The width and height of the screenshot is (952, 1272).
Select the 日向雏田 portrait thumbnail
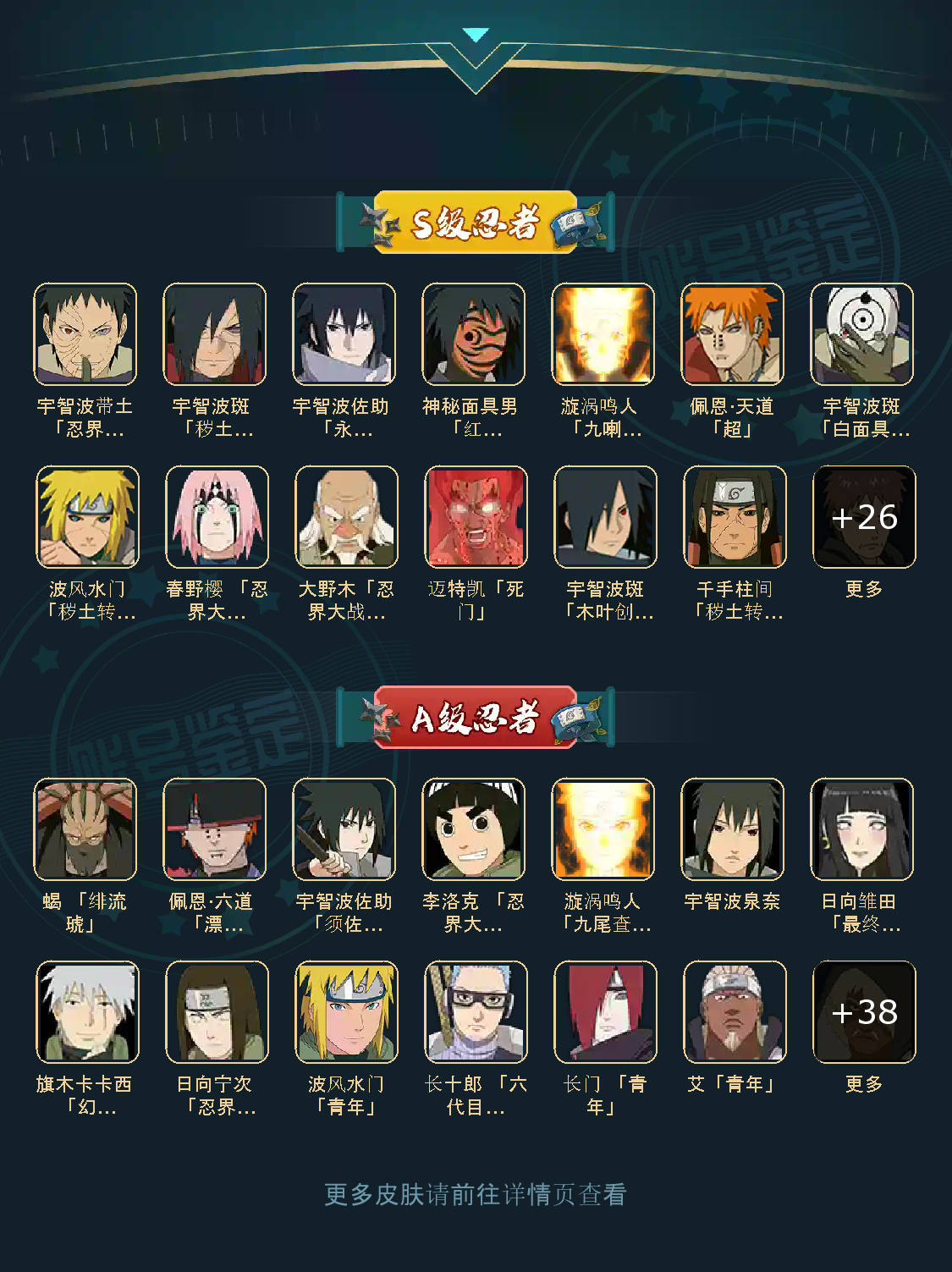tap(861, 829)
